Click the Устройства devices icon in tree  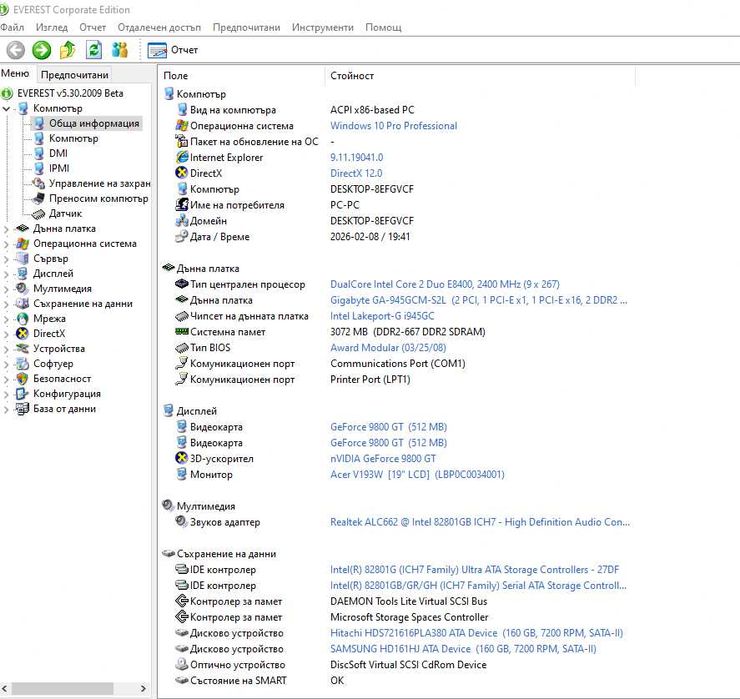(22, 349)
